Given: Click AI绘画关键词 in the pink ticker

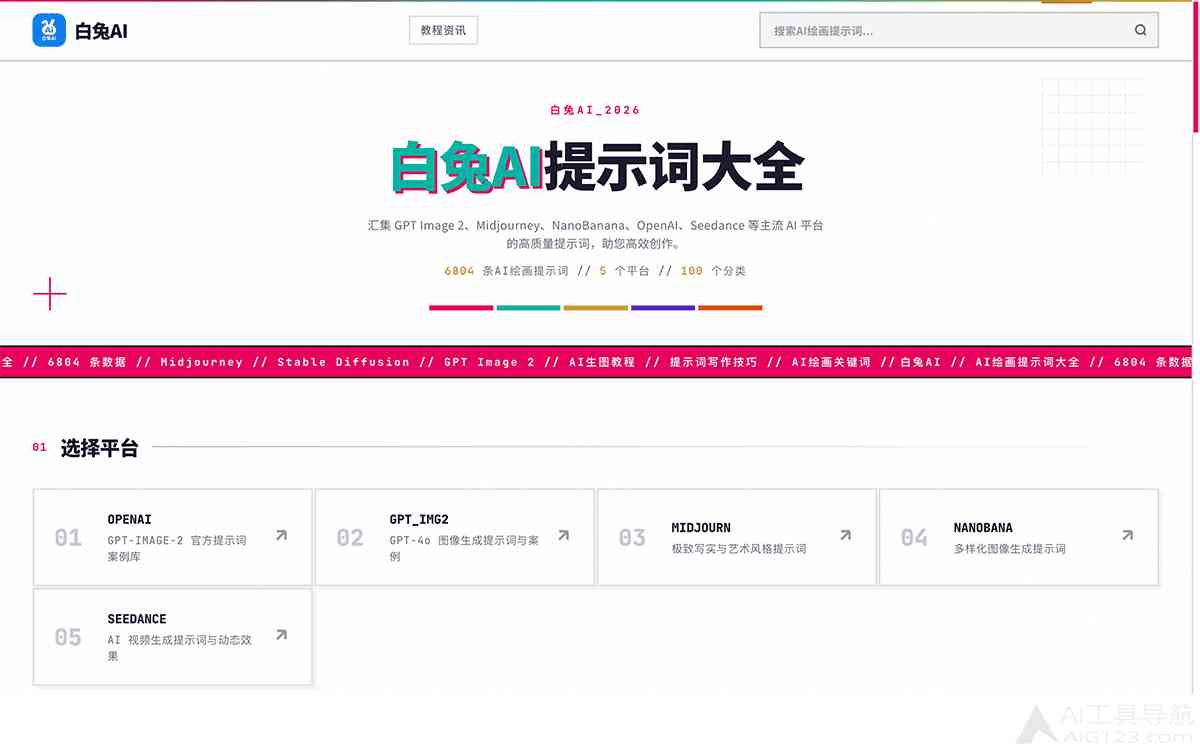Looking at the screenshot, I should pos(831,362).
